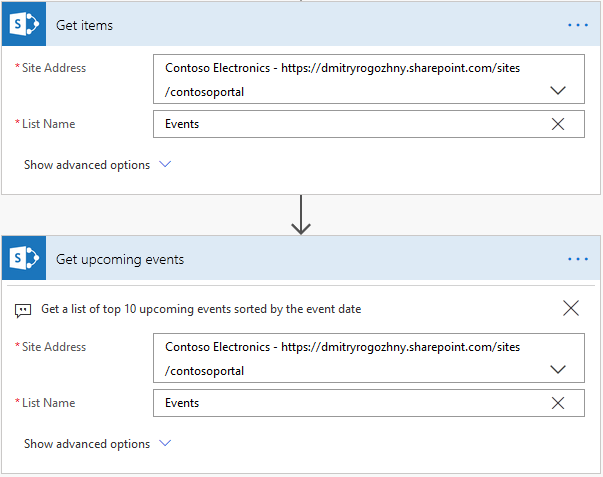
Task: Click the arrow connector between actions
Action: 301,215
